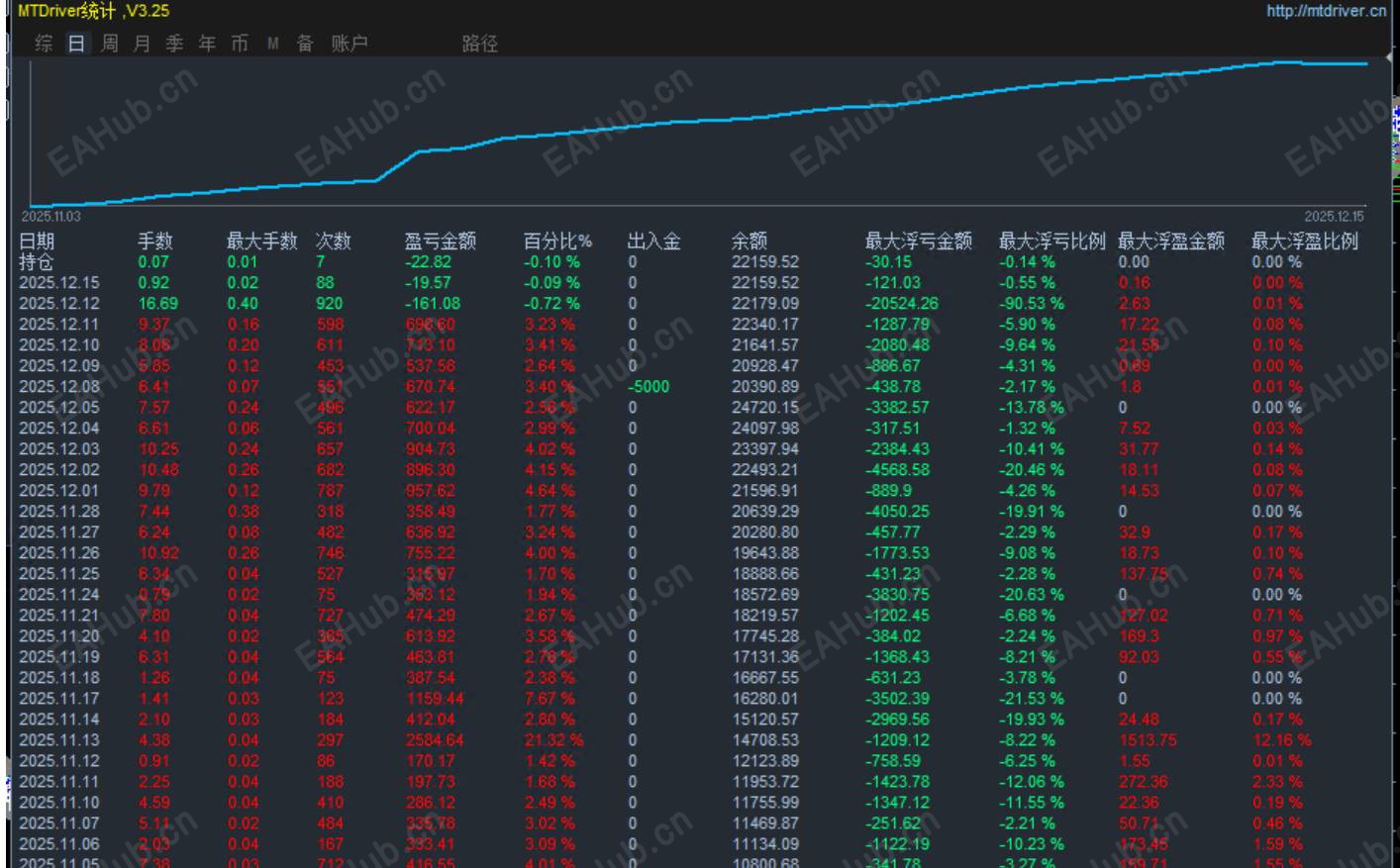The height and width of the screenshot is (868, 1400).
Task: Click the 22179.09 balance value
Action: click(765, 304)
